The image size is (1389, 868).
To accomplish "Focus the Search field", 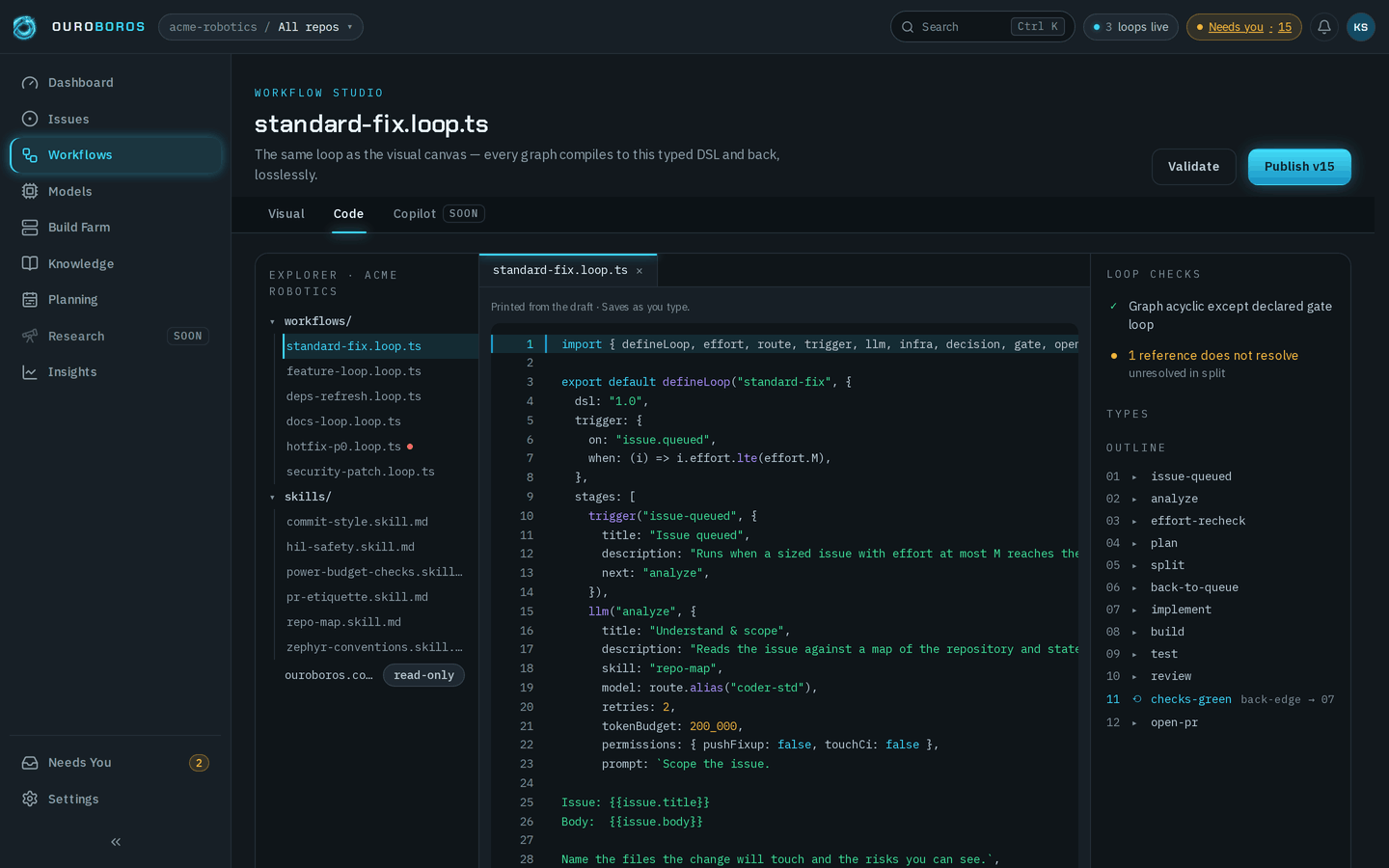I will point(982,27).
